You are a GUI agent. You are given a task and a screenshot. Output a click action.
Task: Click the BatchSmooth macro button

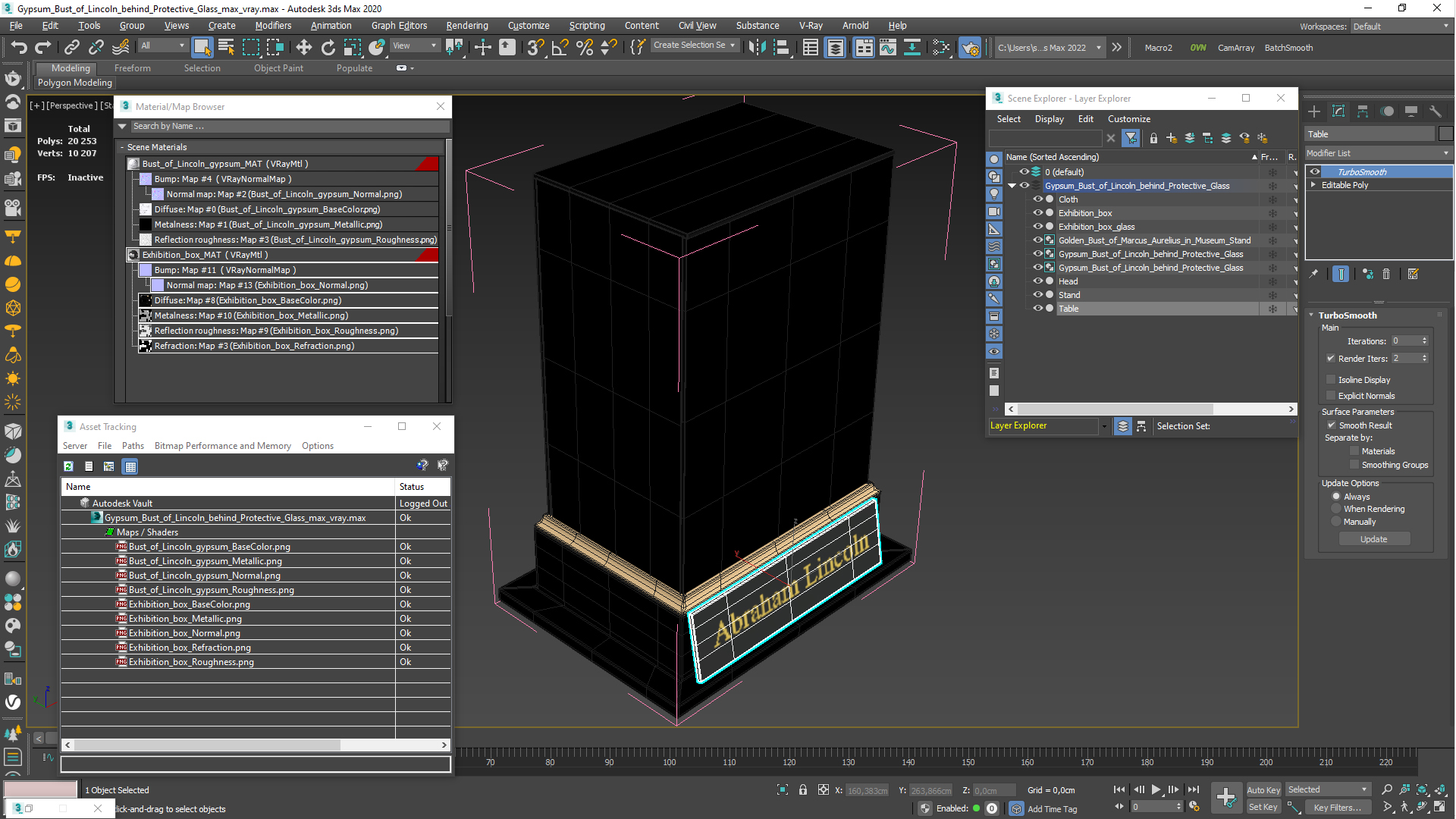pos(1288,48)
